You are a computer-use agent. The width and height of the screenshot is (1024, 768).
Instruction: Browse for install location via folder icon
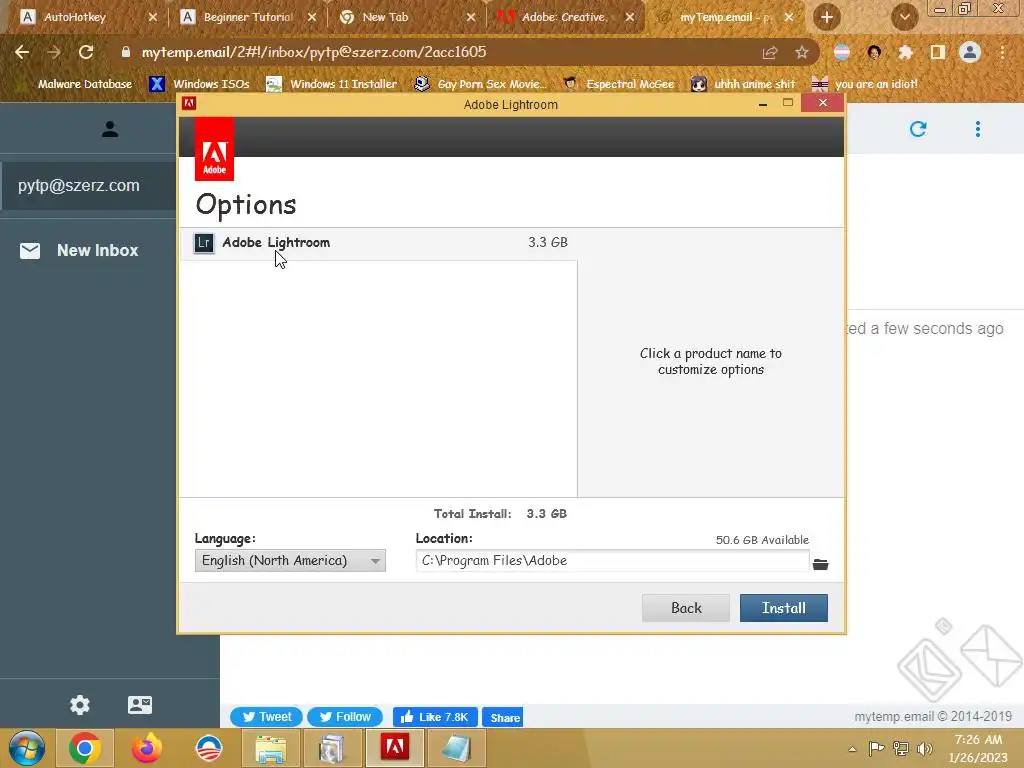tap(821, 564)
